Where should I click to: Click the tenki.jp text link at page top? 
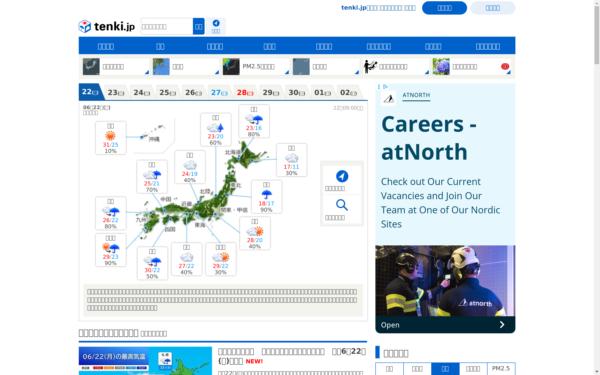coord(378,8)
